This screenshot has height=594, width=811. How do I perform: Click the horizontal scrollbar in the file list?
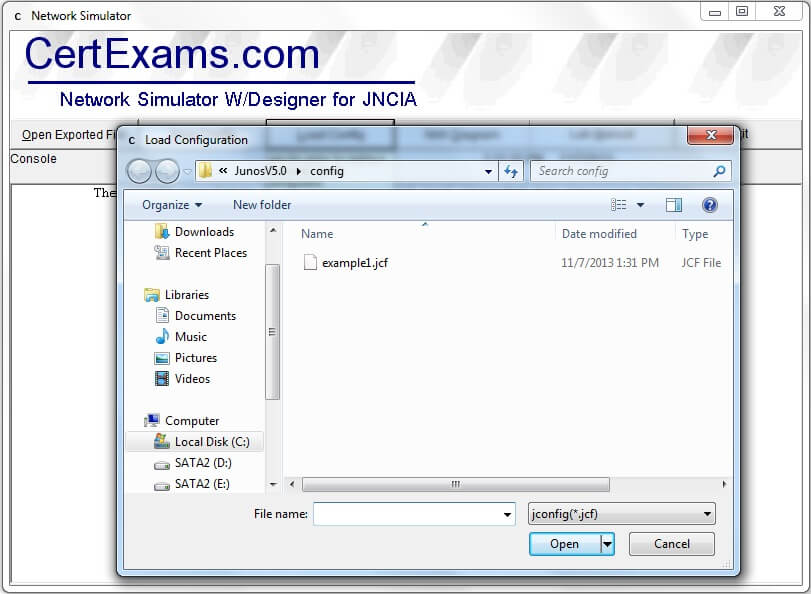tap(456, 484)
